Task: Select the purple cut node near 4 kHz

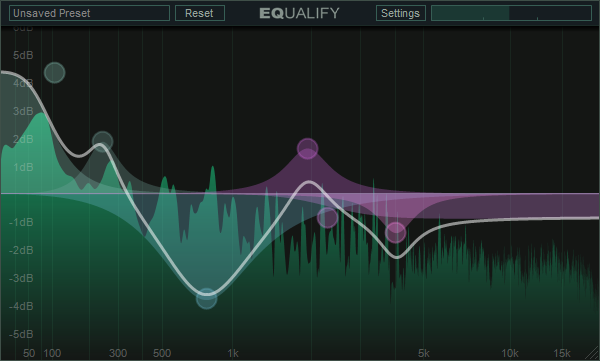Action: 396,232
